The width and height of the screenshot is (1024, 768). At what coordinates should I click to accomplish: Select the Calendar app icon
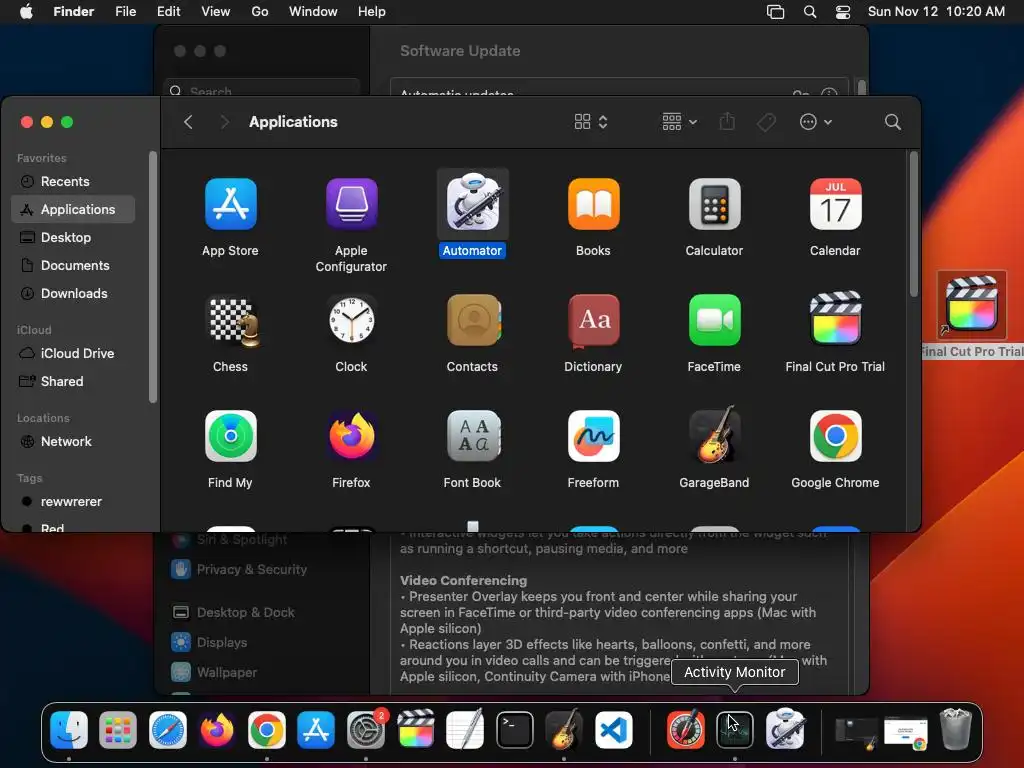[835, 204]
